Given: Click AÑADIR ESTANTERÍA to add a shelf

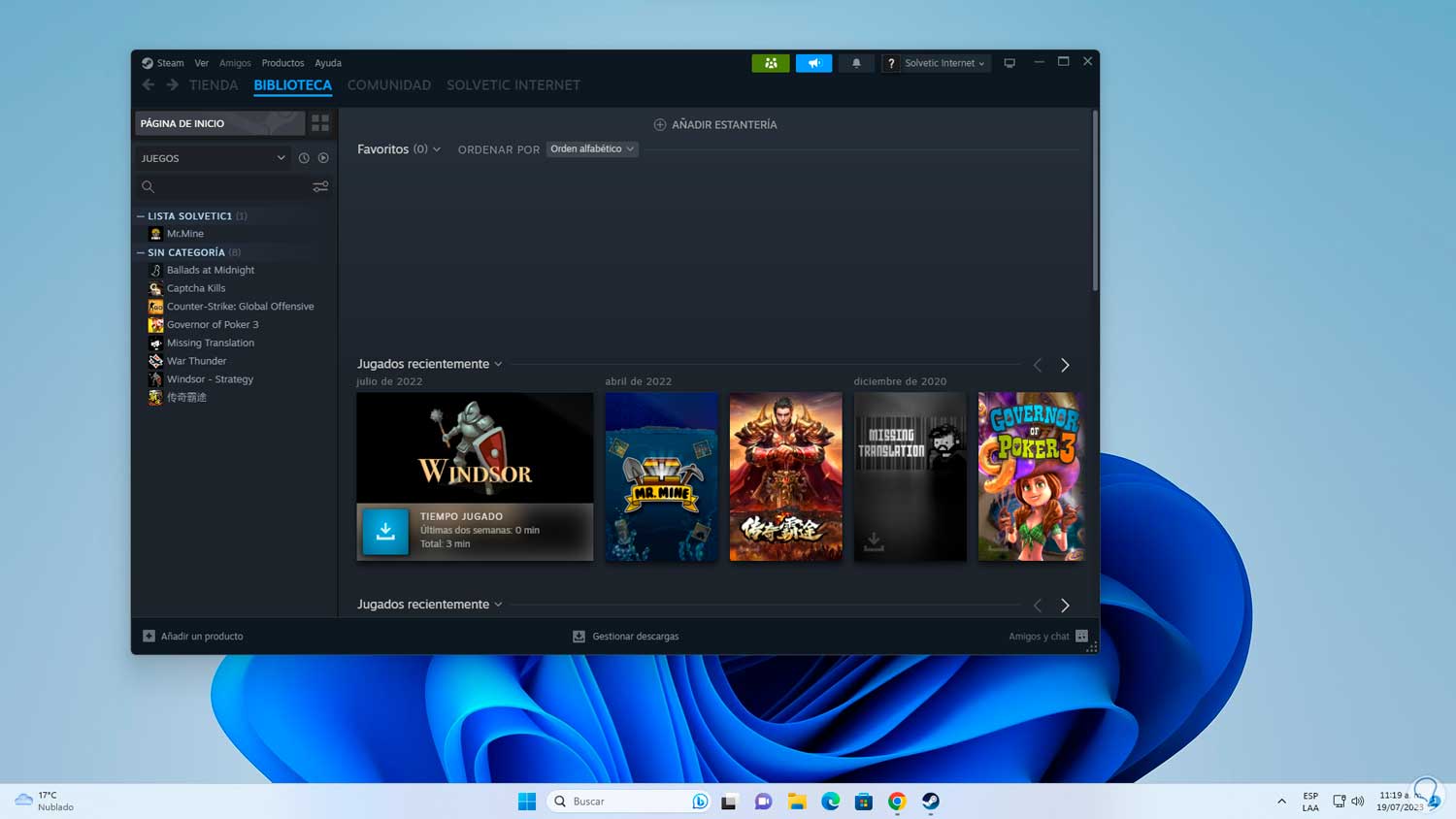Looking at the screenshot, I should (x=715, y=124).
